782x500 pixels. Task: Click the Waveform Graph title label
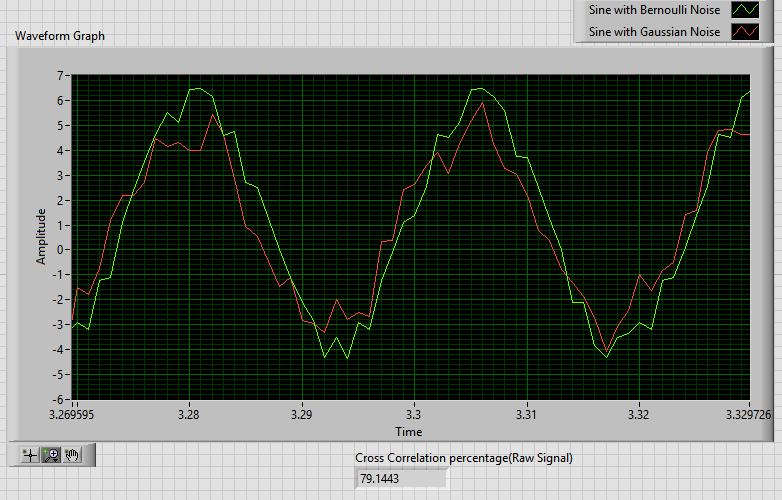60,36
